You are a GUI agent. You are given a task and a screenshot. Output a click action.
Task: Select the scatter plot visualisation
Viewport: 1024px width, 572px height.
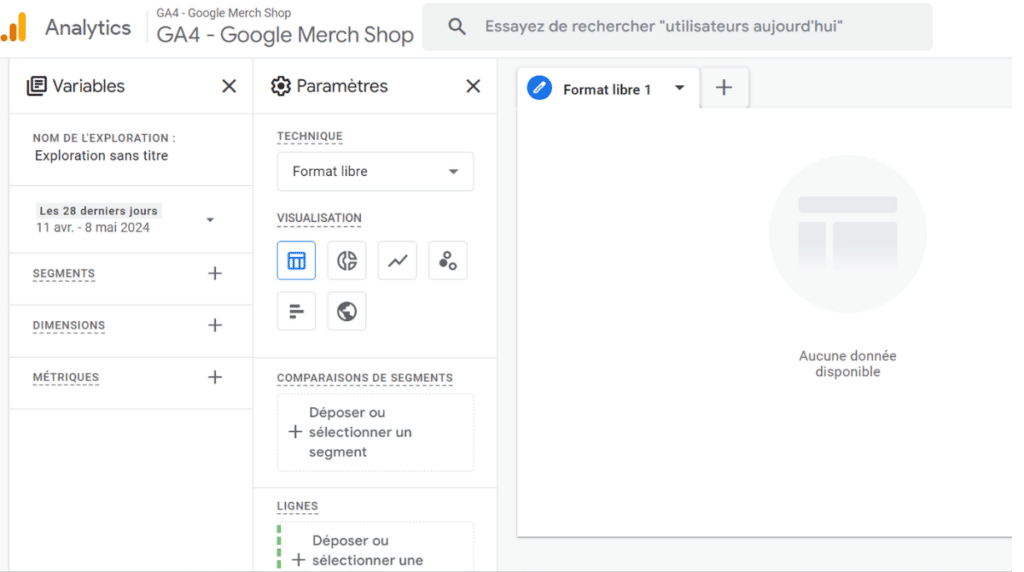pos(448,261)
